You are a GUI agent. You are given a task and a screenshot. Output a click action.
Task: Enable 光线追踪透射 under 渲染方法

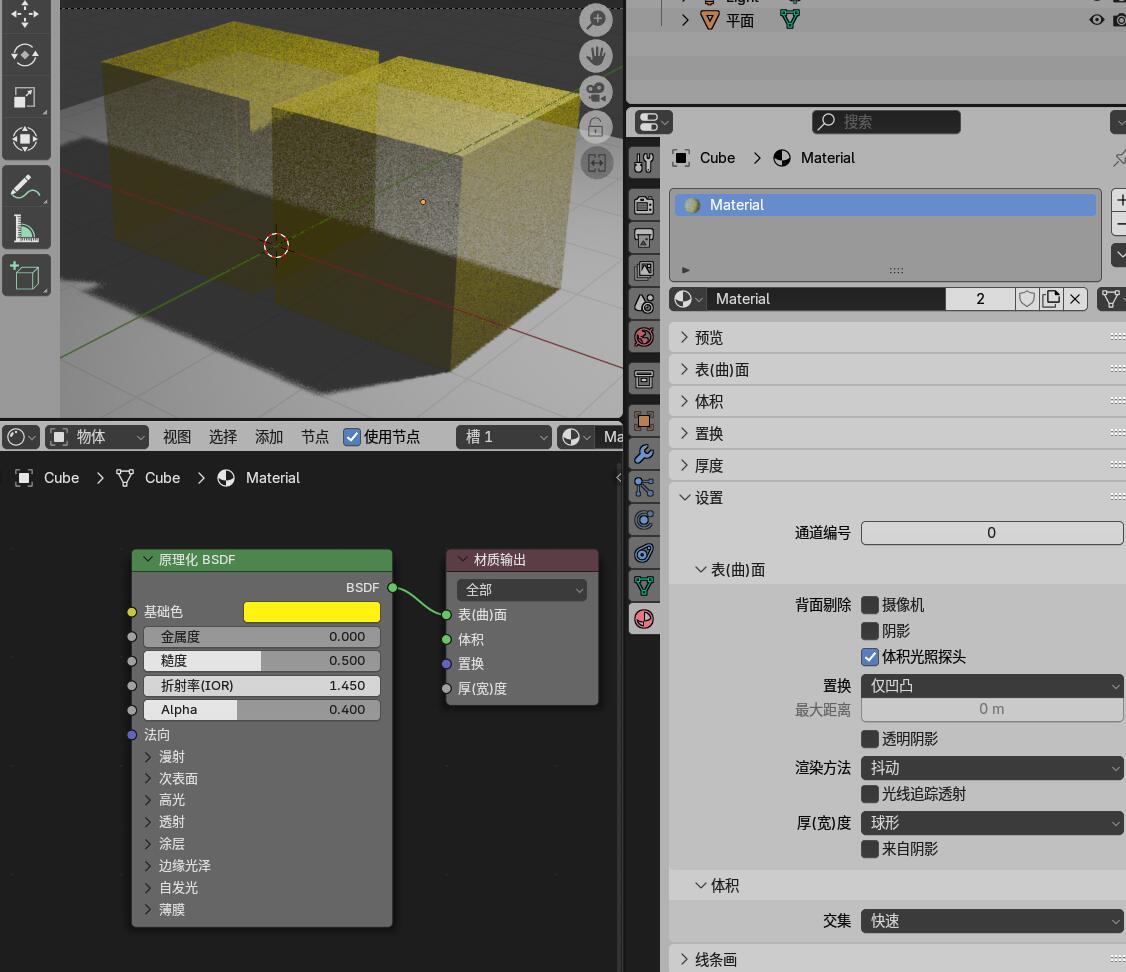pos(869,793)
